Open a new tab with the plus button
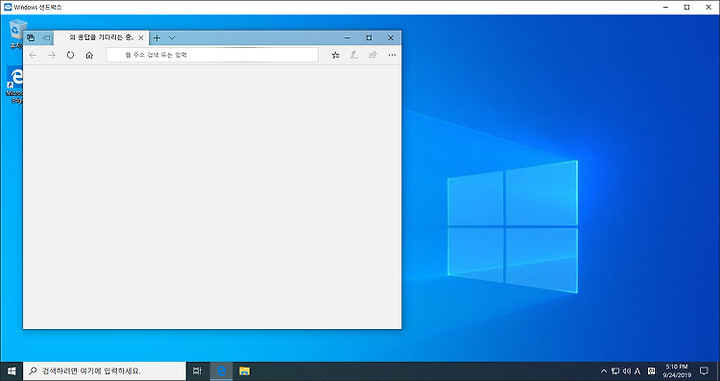This screenshot has height=381, width=720. [157, 38]
